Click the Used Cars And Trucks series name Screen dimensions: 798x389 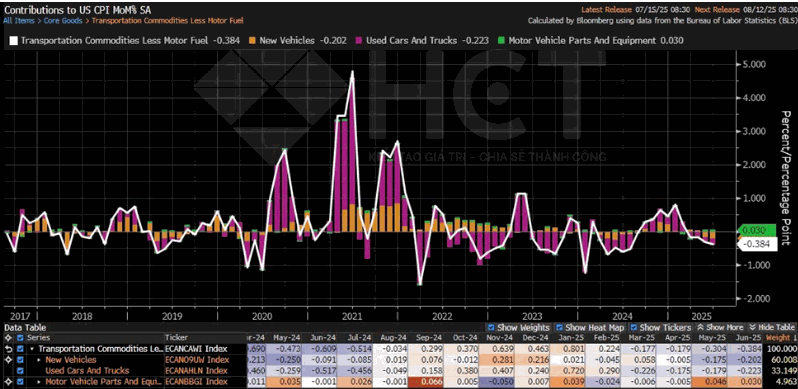(x=87, y=370)
